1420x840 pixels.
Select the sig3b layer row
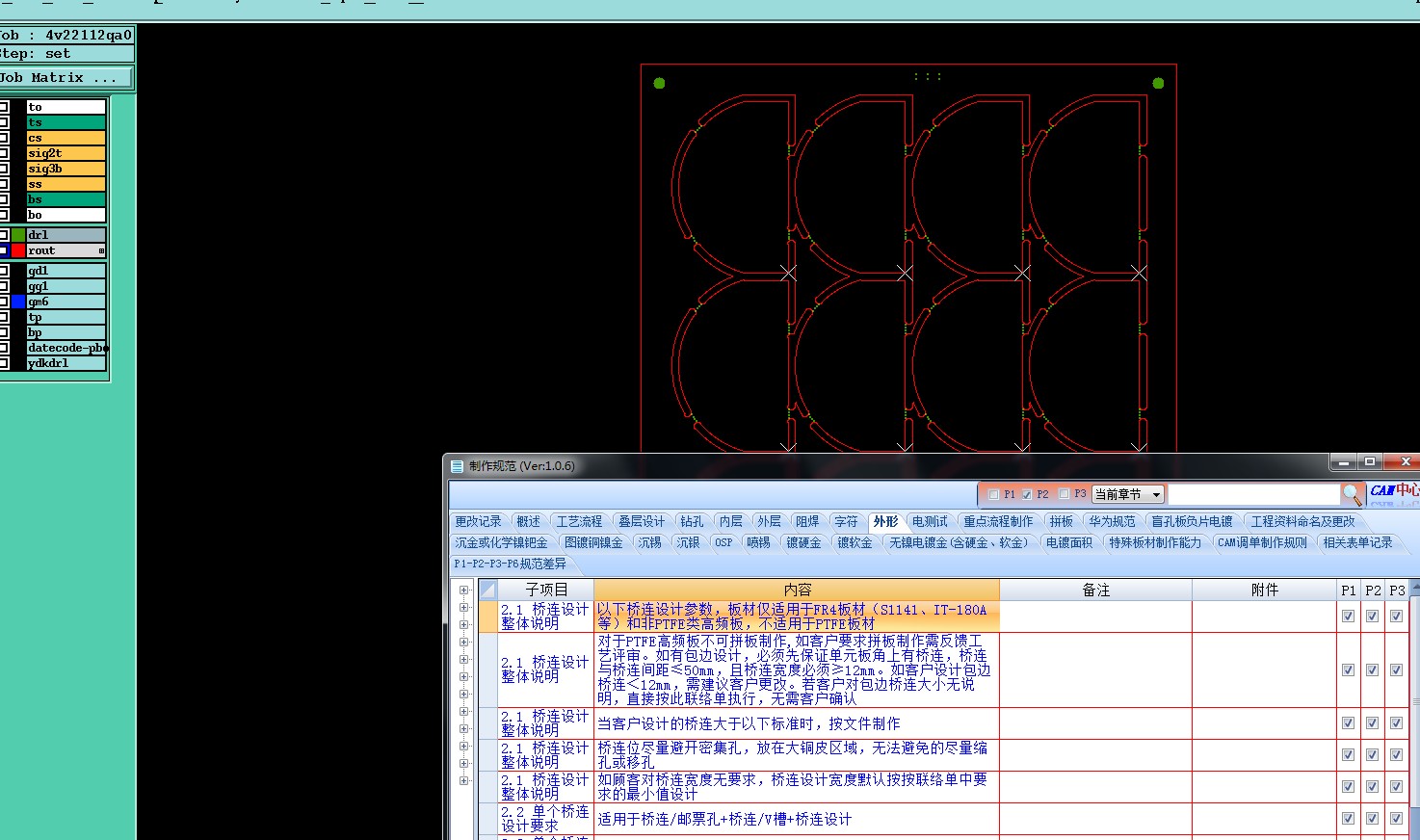(66, 169)
